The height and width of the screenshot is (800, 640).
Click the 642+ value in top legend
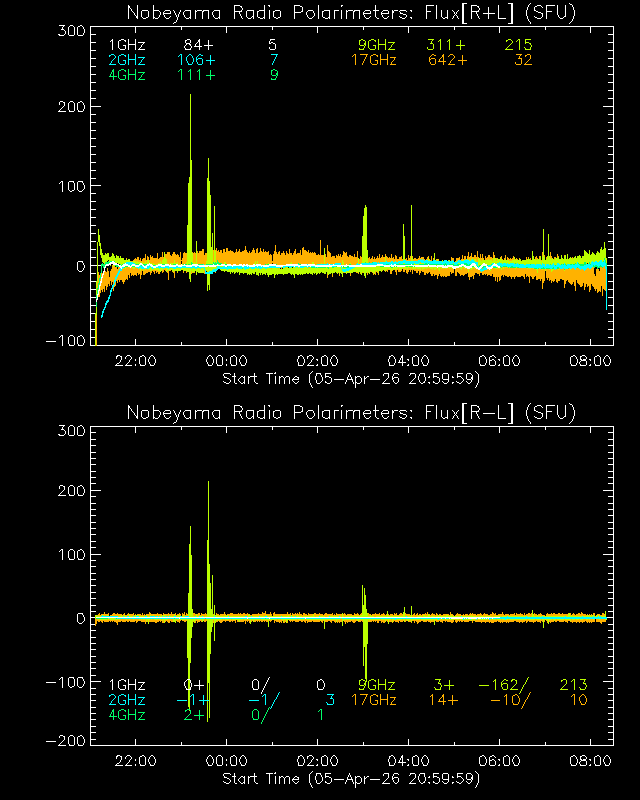[447, 61]
